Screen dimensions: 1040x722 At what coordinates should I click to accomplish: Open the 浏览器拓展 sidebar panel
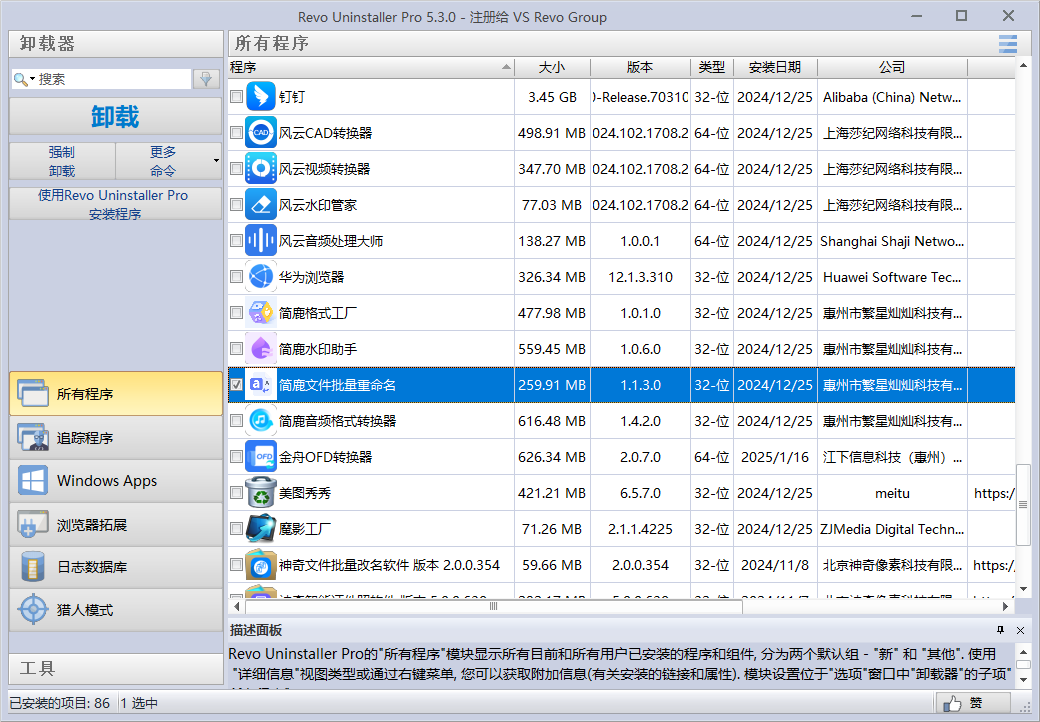pos(115,525)
